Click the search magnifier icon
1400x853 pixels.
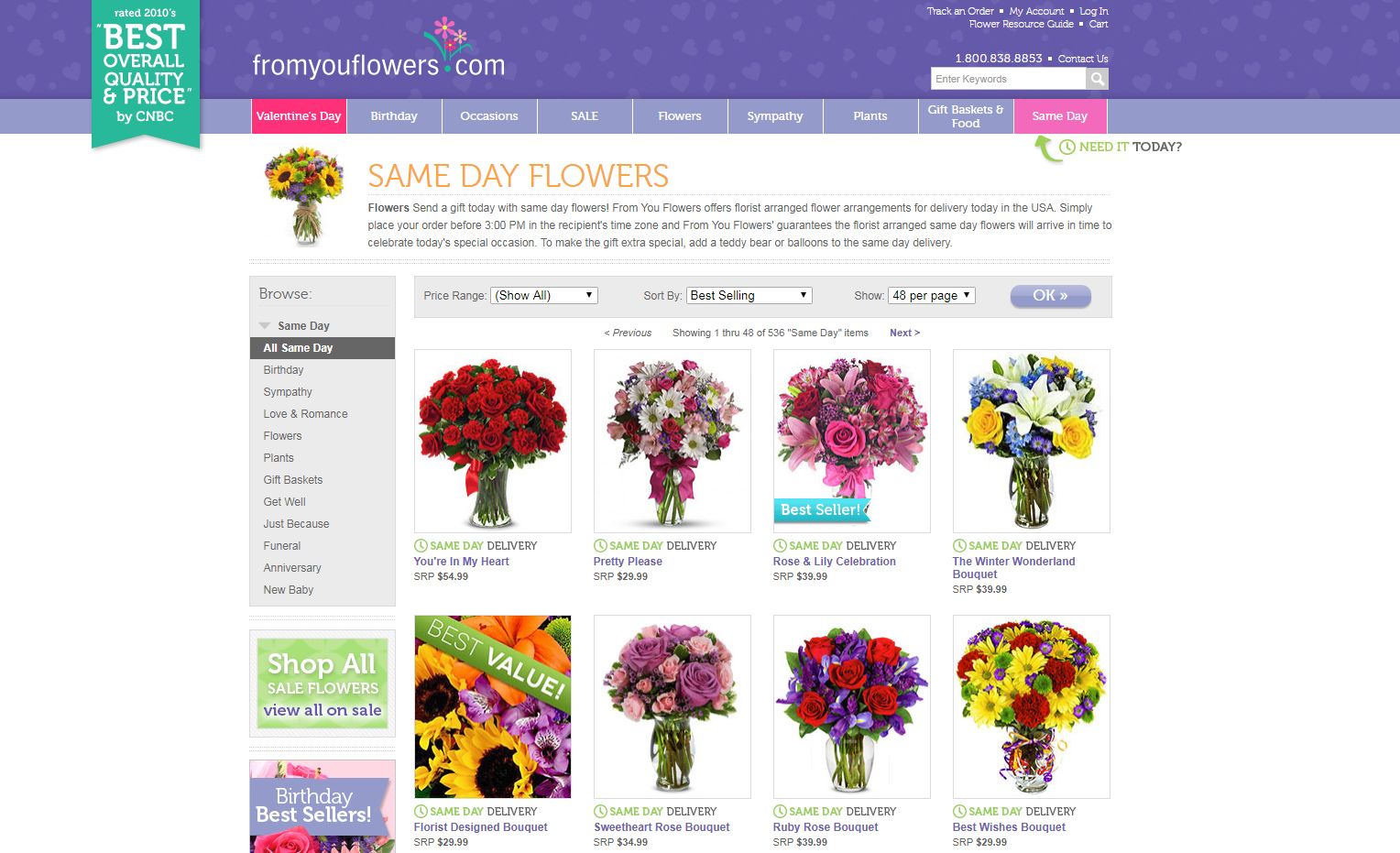pos(1097,79)
